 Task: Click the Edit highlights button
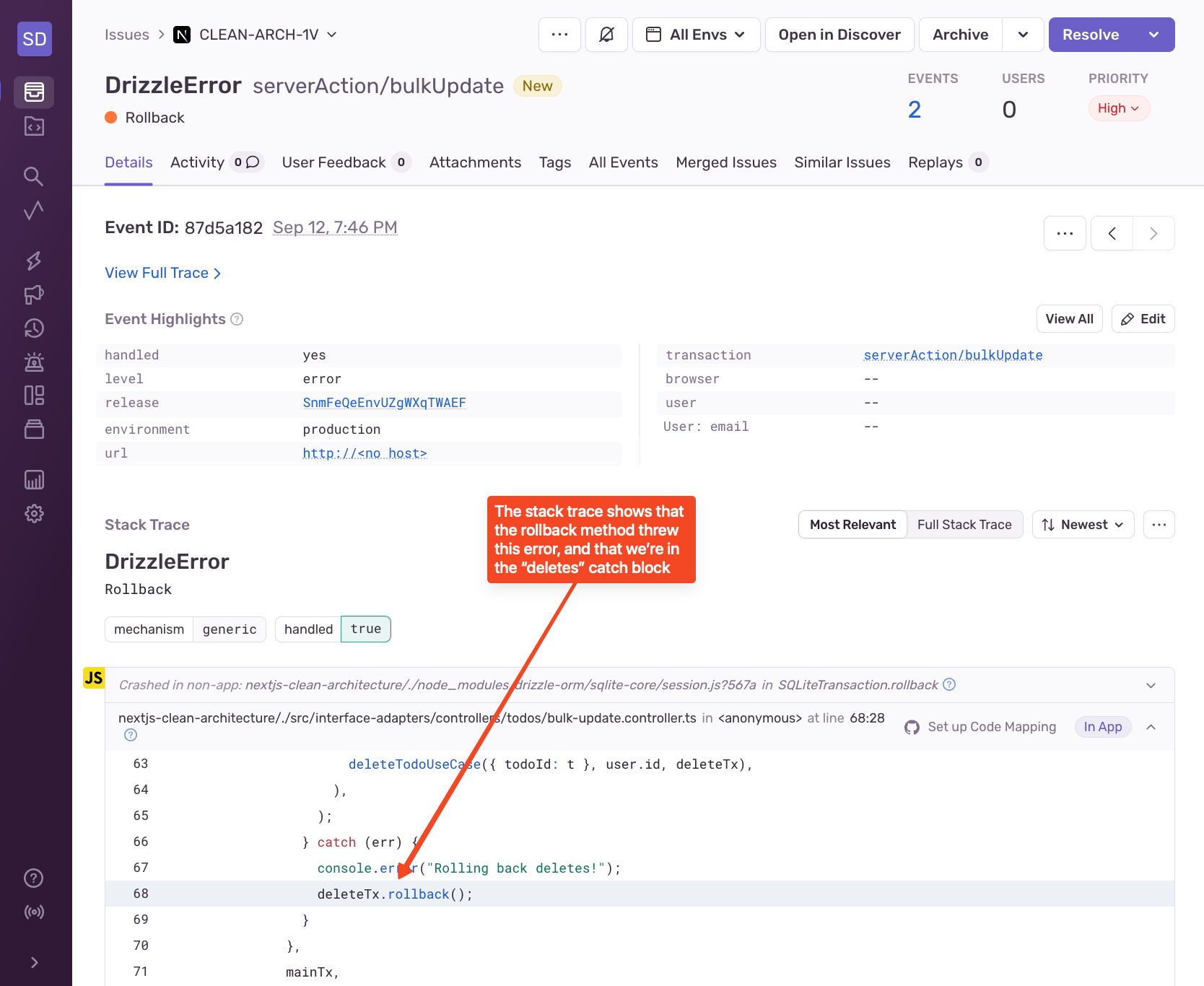click(1143, 319)
